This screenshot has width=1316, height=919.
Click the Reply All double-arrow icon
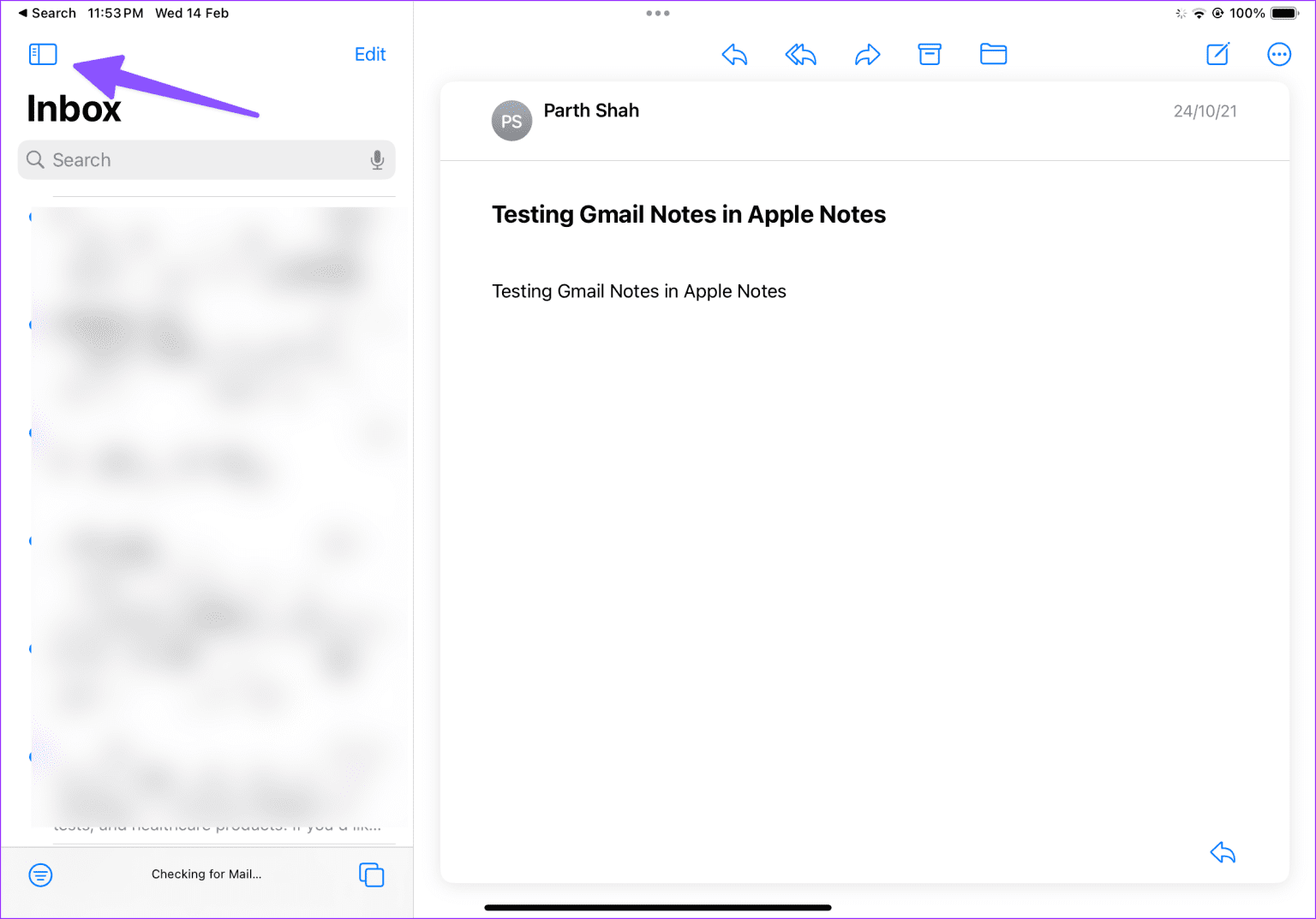pos(800,55)
